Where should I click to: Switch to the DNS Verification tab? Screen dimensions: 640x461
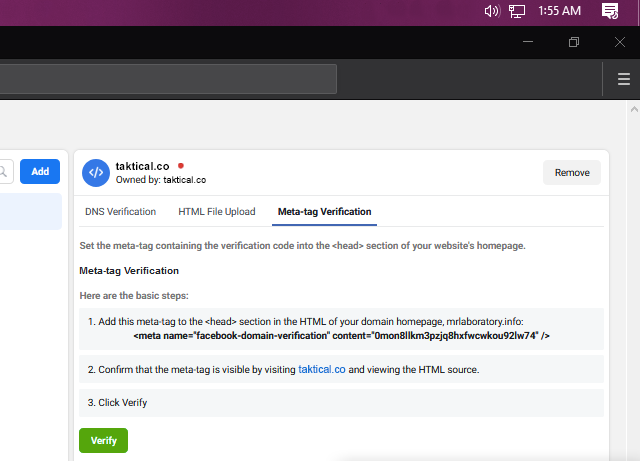pos(120,212)
